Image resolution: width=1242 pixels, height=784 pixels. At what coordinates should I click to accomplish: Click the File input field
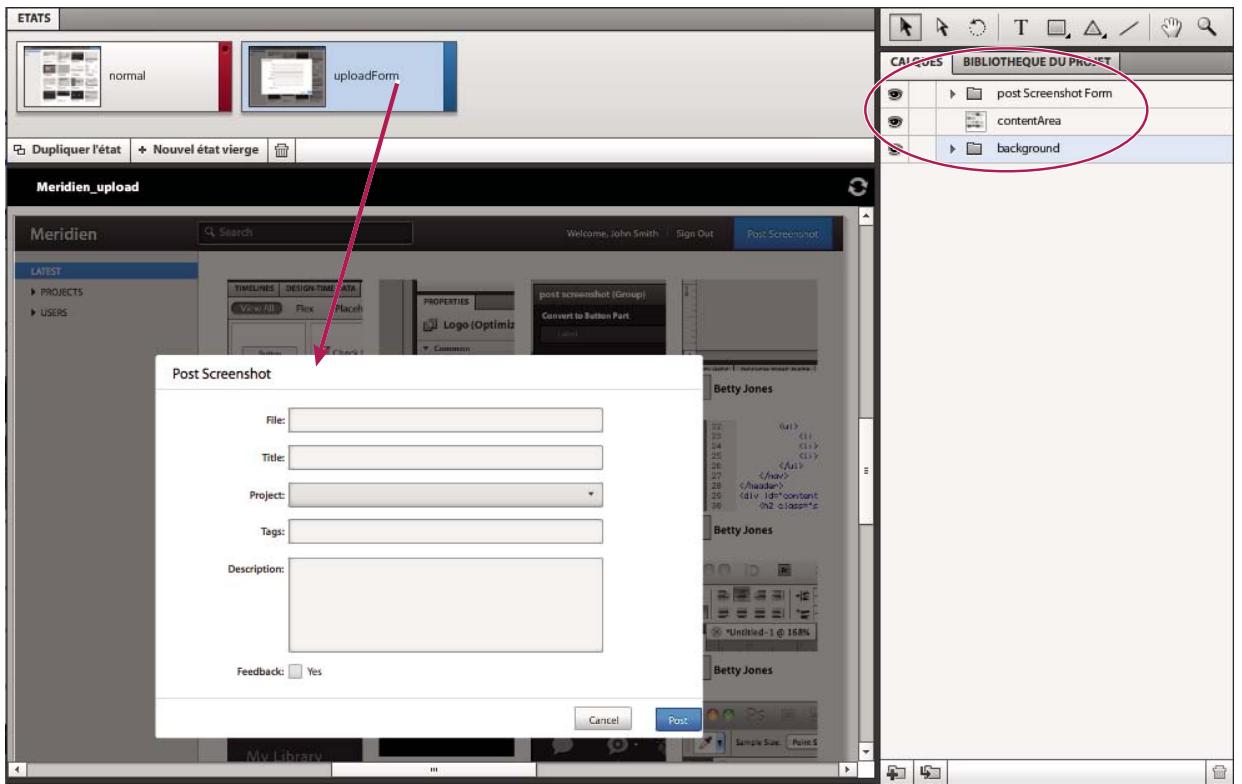[446, 420]
